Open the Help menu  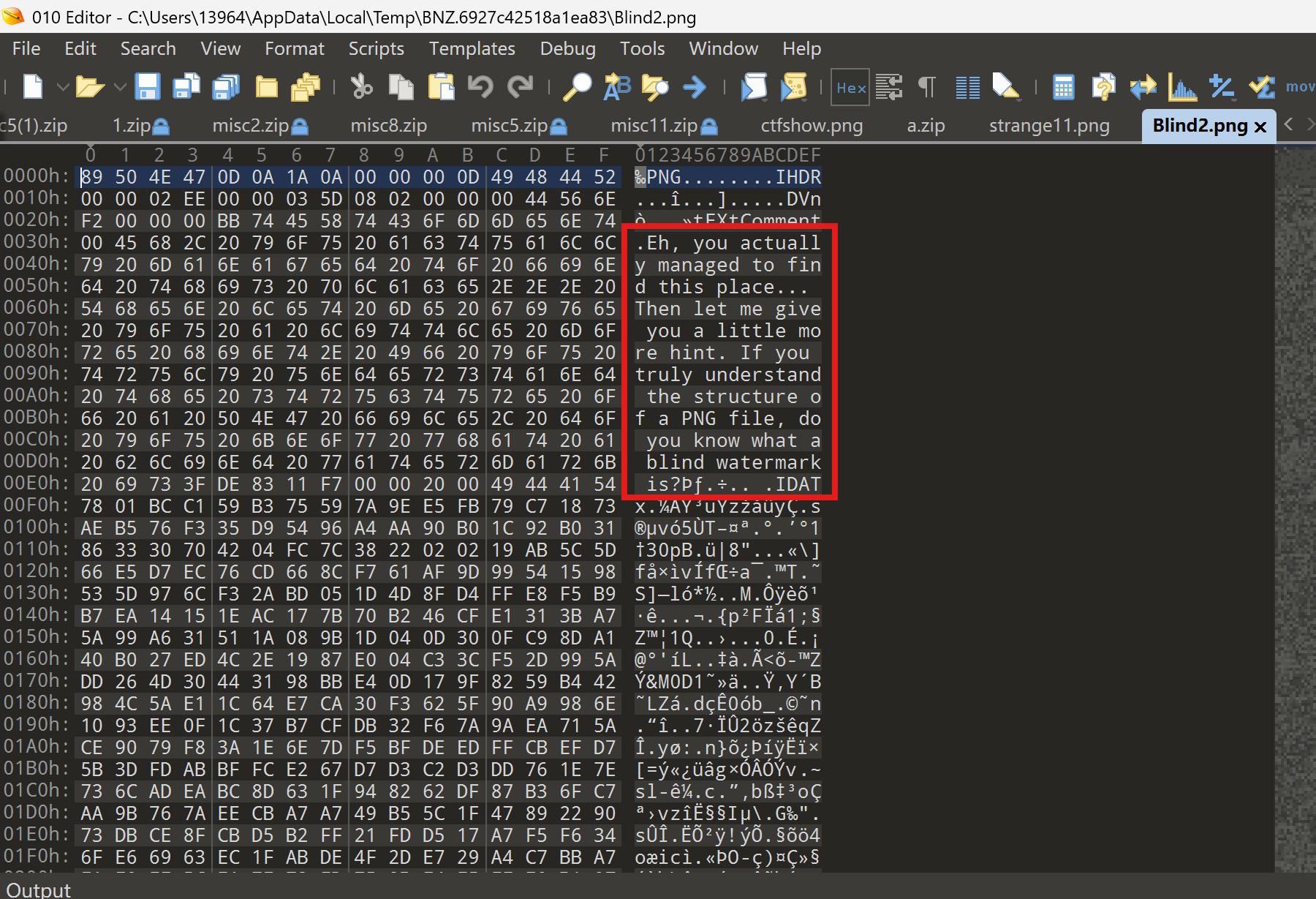801,48
